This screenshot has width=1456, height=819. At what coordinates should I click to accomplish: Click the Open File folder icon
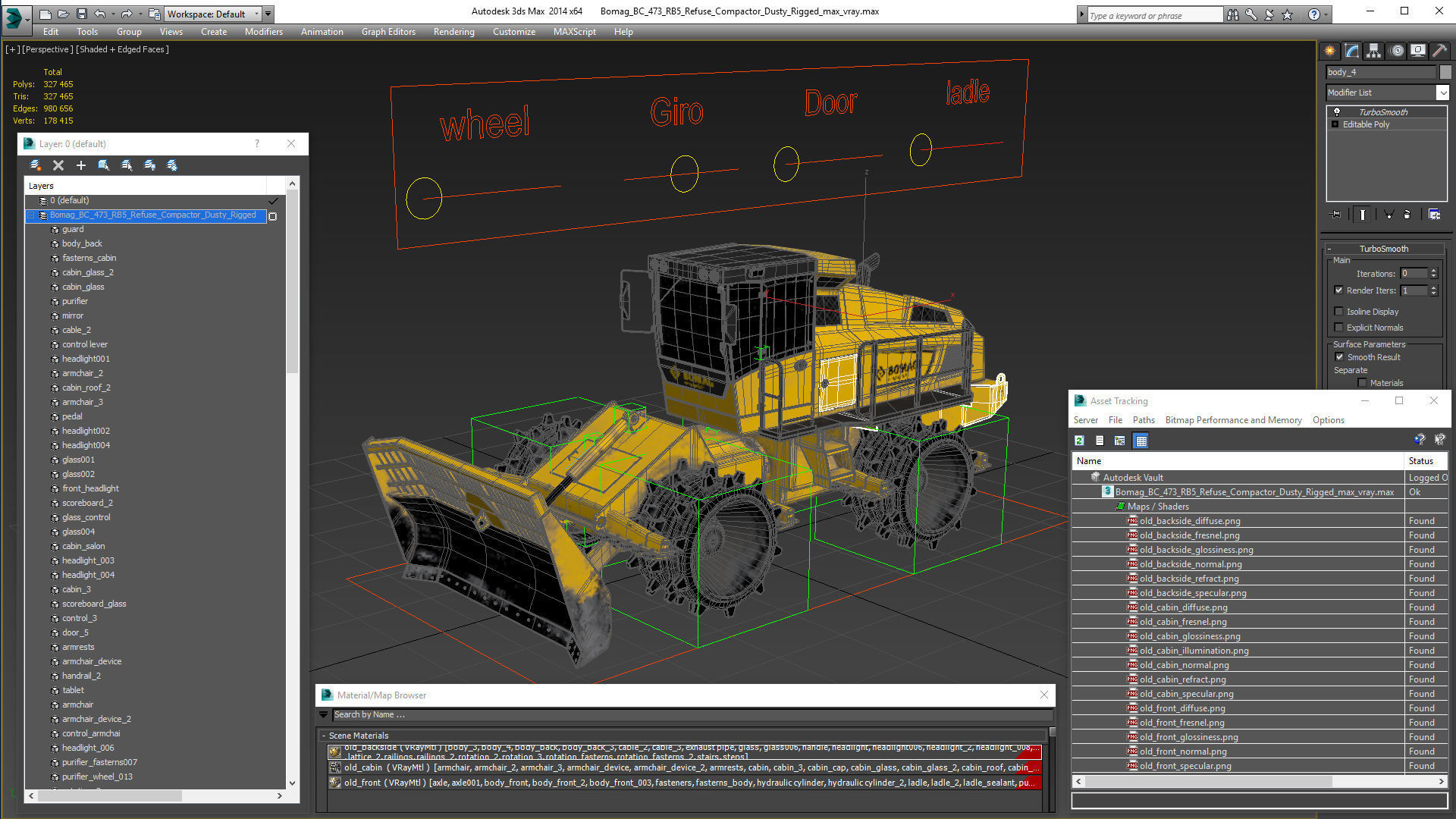coord(64,14)
